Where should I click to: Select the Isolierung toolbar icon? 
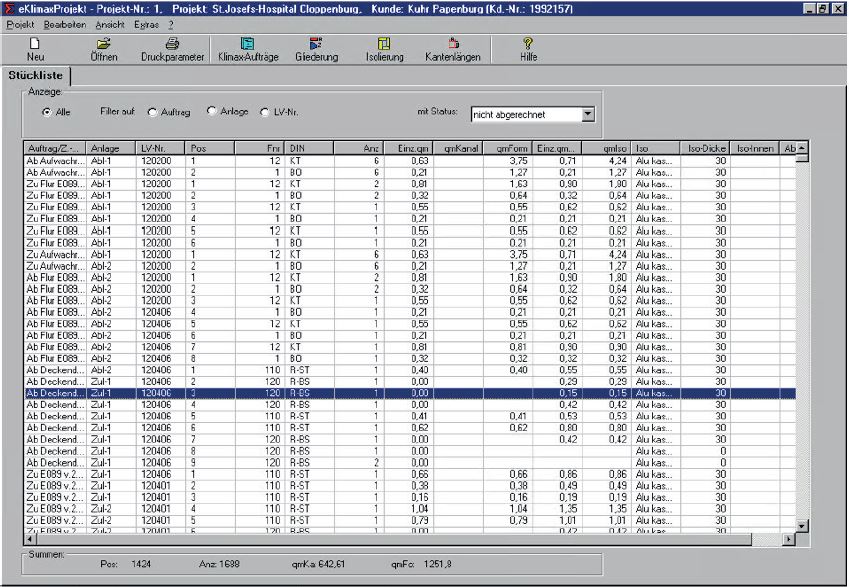[x=384, y=44]
